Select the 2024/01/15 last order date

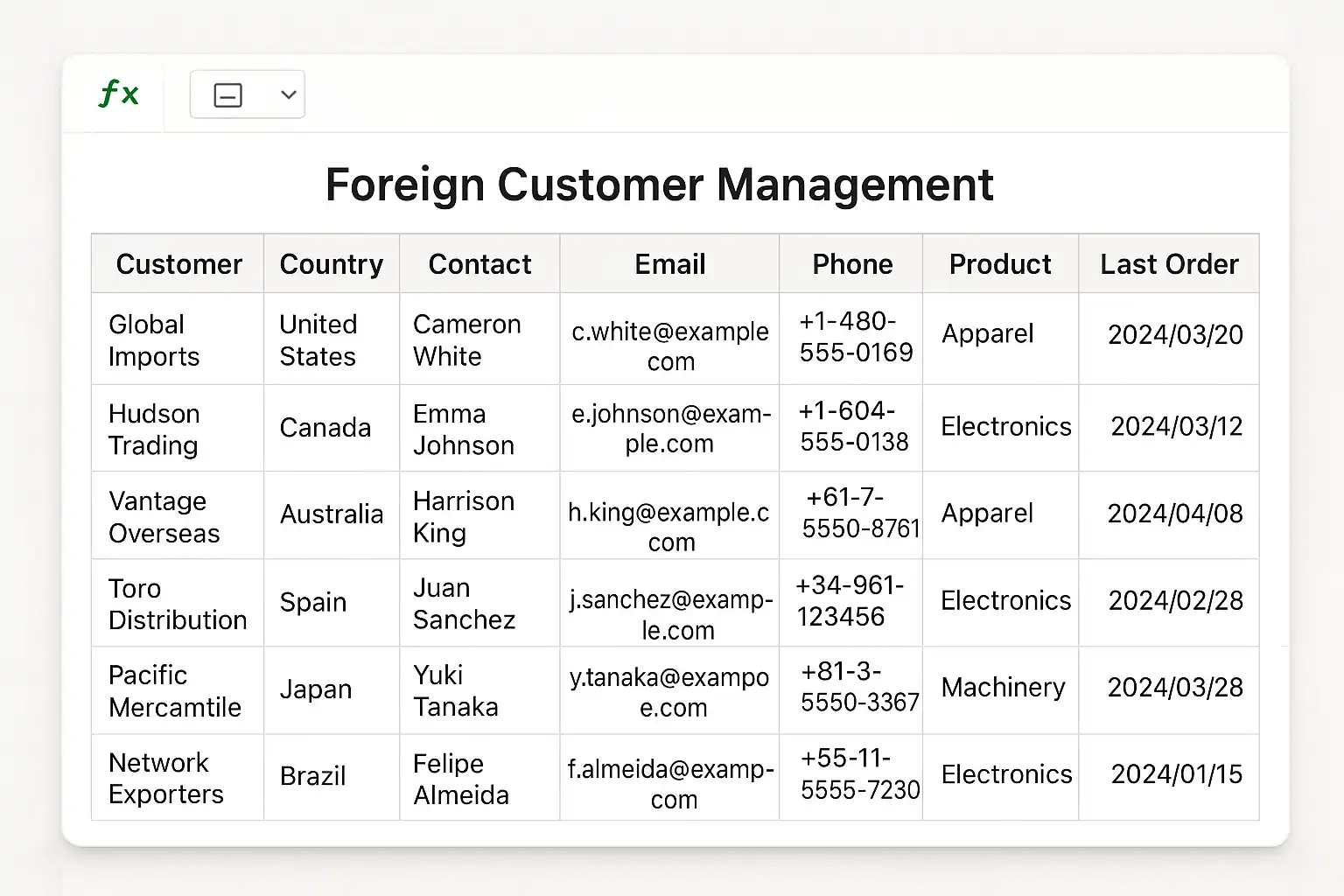pos(1176,774)
